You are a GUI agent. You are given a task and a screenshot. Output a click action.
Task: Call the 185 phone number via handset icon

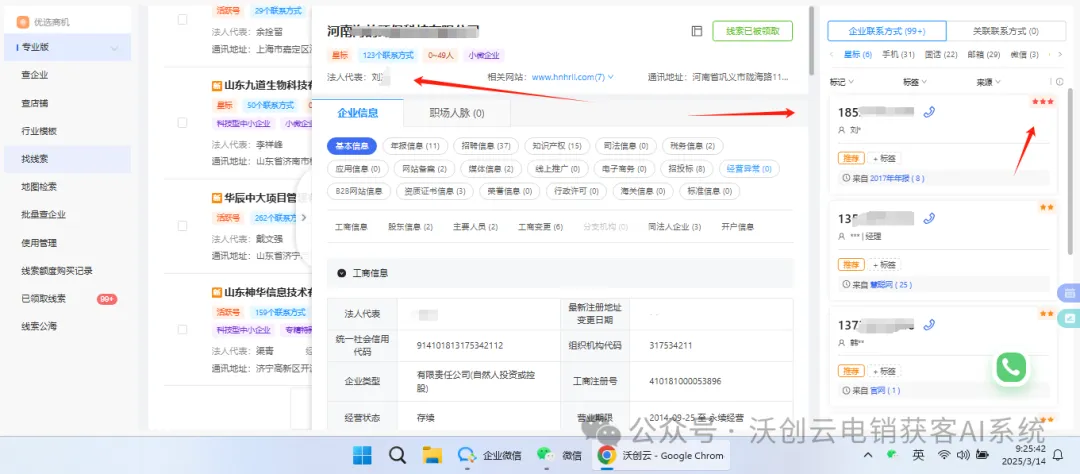[928, 112]
